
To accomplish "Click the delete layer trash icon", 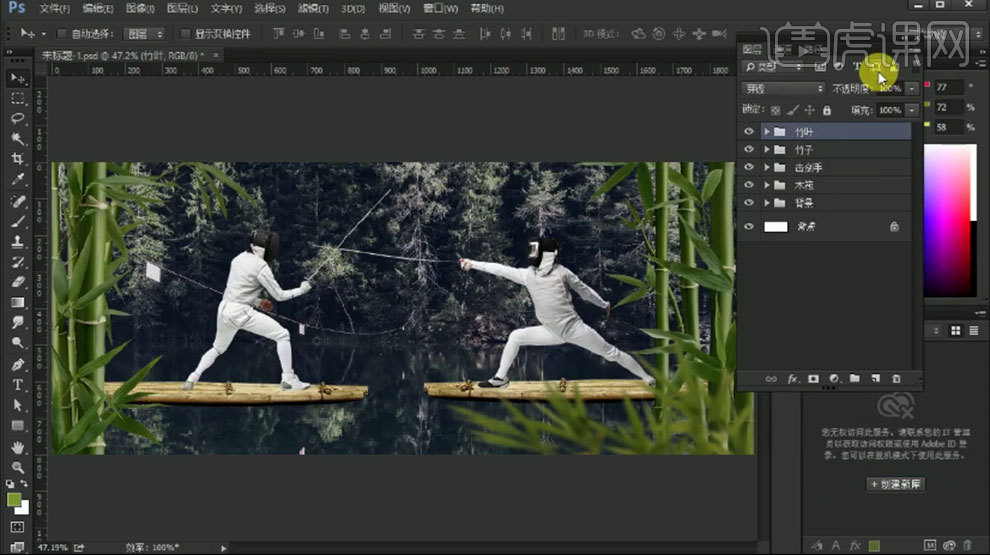I will tap(896, 379).
